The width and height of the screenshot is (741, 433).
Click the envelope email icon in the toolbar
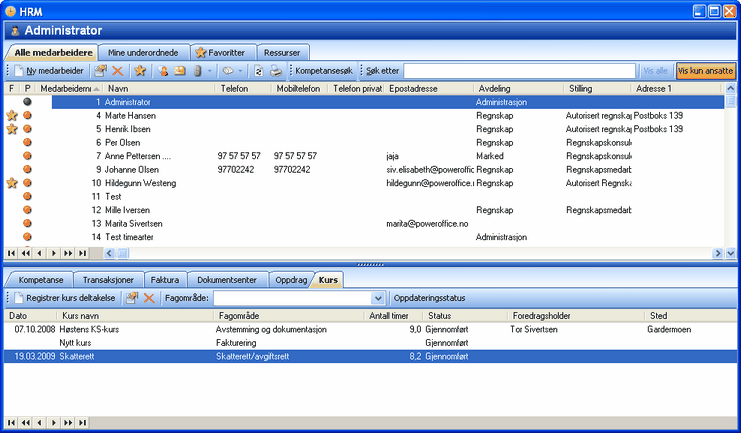[180, 71]
